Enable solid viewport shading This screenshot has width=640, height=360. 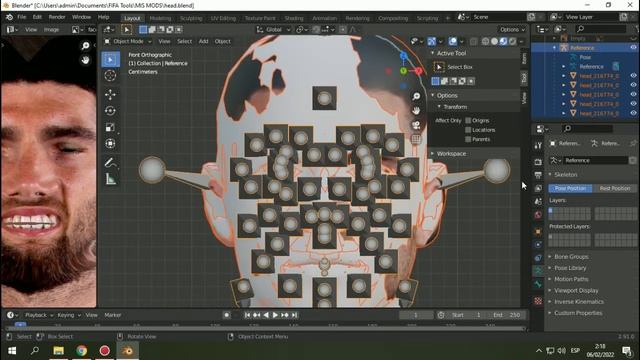point(494,41)
